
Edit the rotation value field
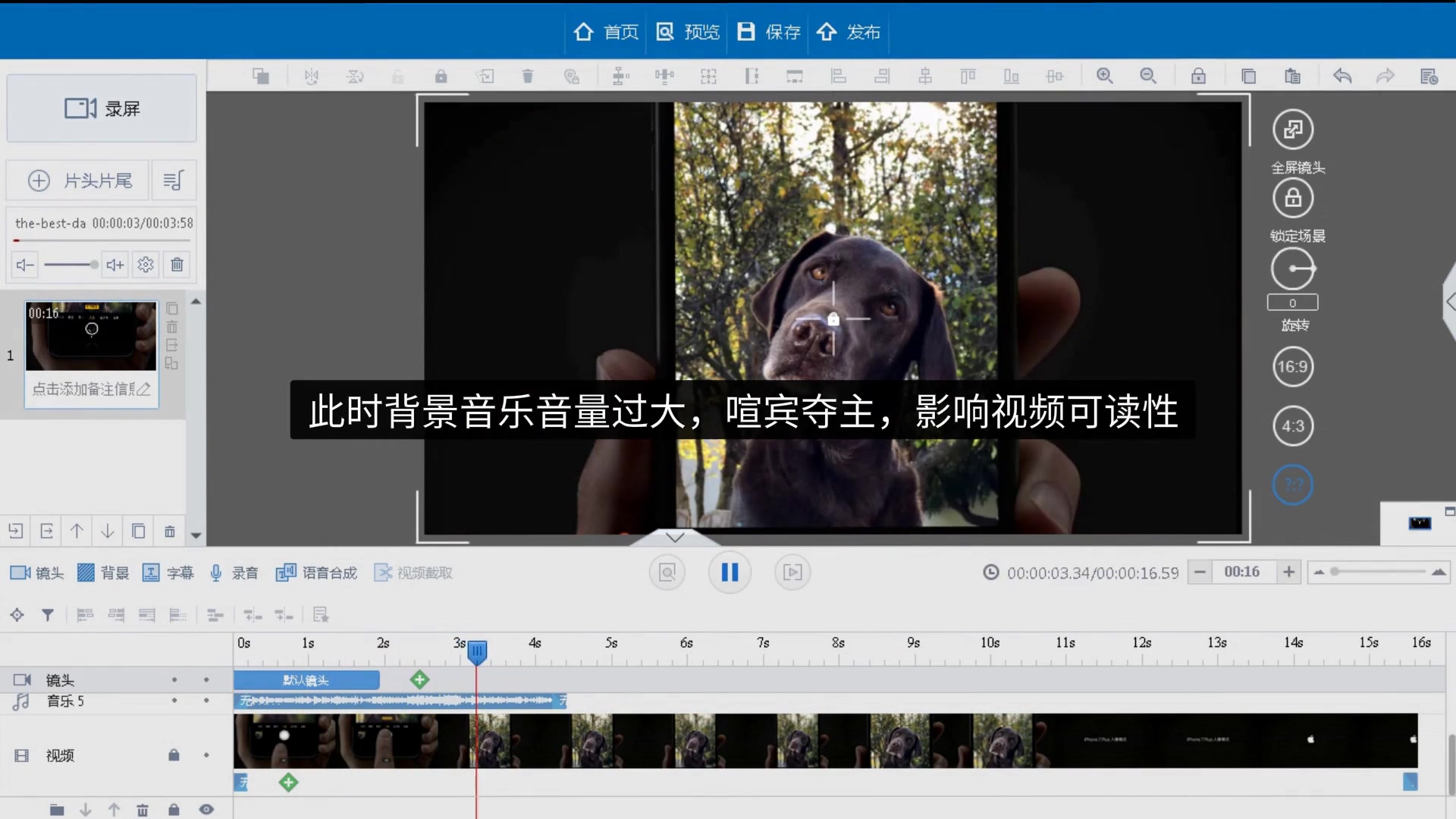click(1293, 303)
